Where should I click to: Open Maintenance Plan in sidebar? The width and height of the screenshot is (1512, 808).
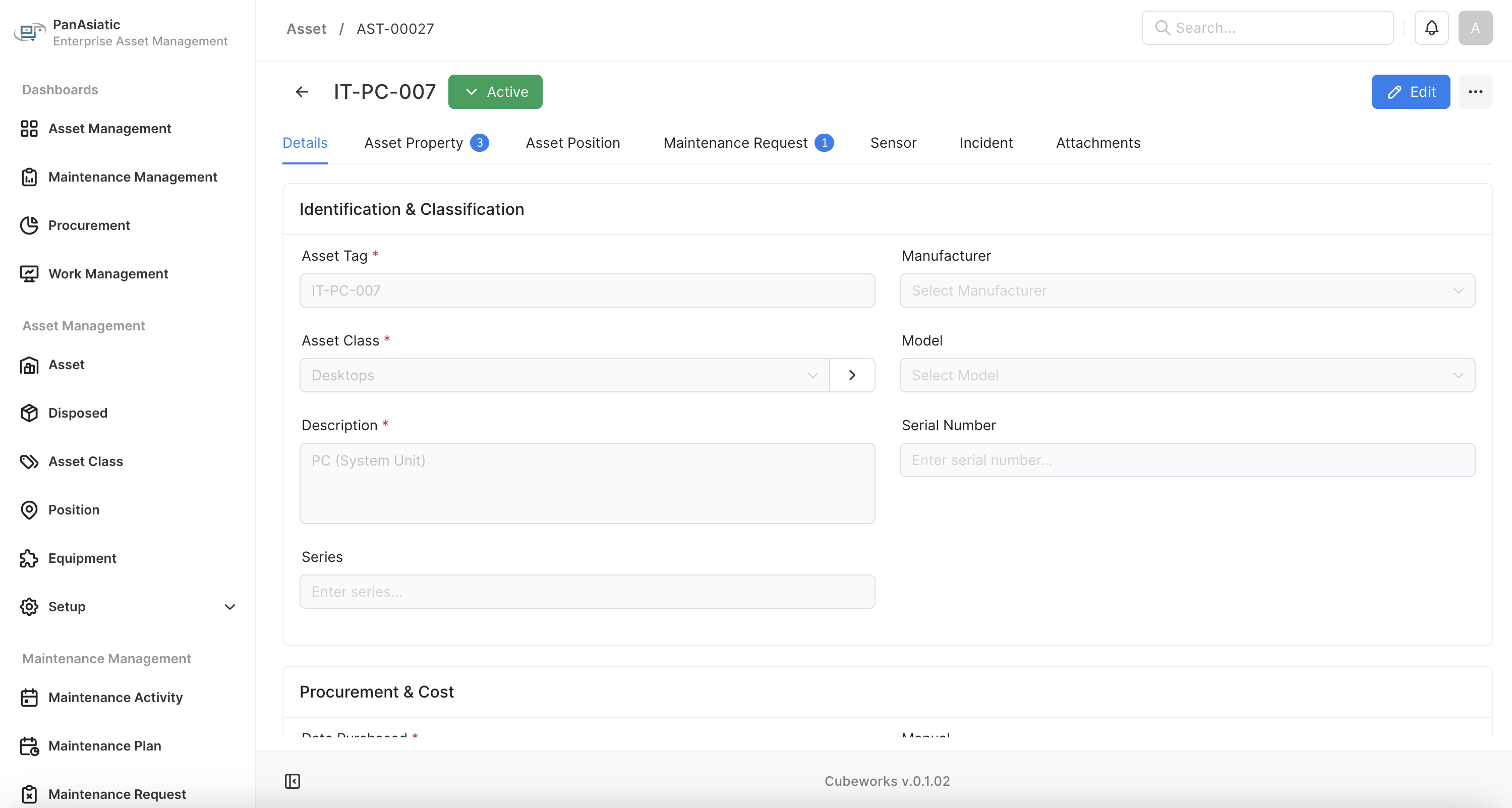[x=104, y=746]
